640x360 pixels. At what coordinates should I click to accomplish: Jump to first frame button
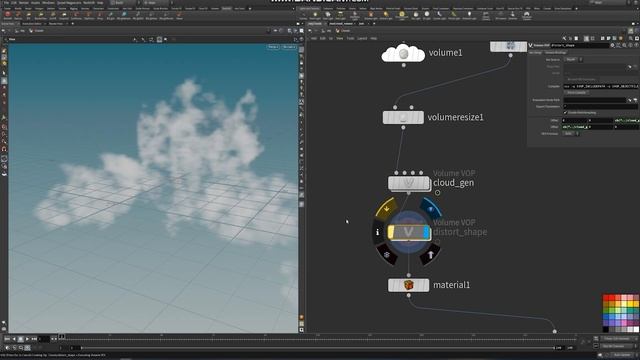[7, 339]
